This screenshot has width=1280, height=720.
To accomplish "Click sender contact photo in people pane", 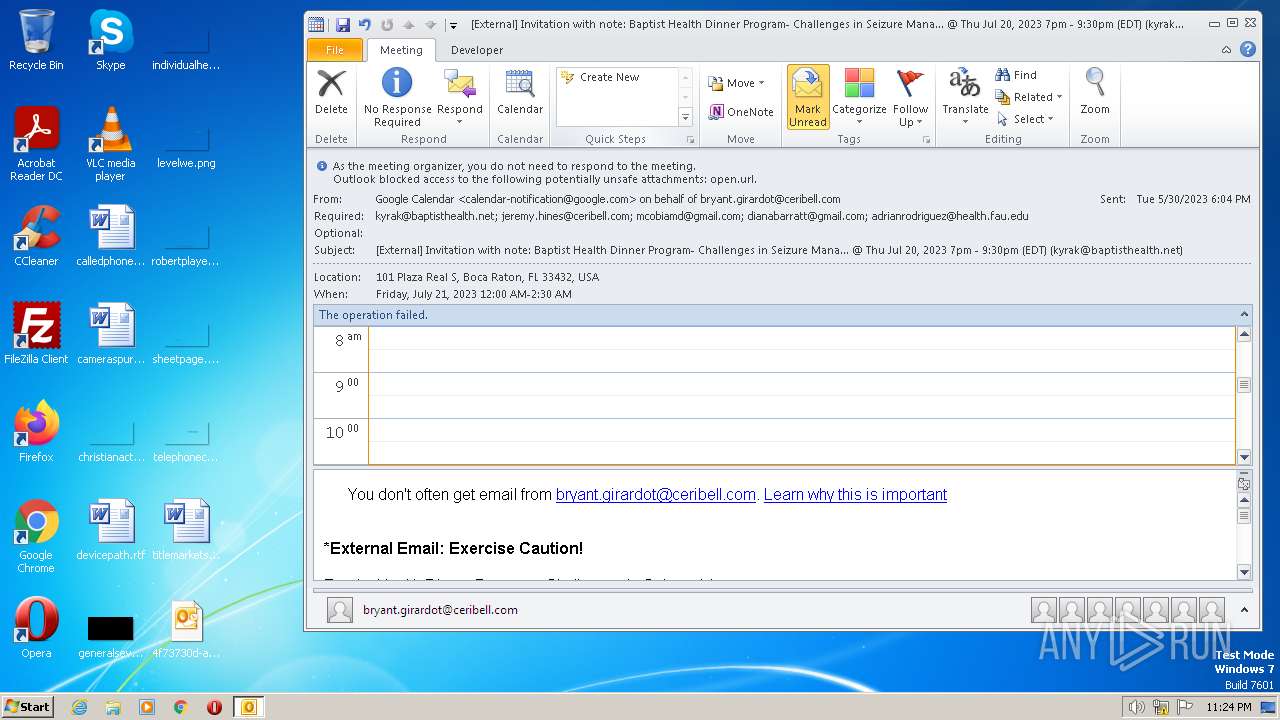I will [340, 610].
